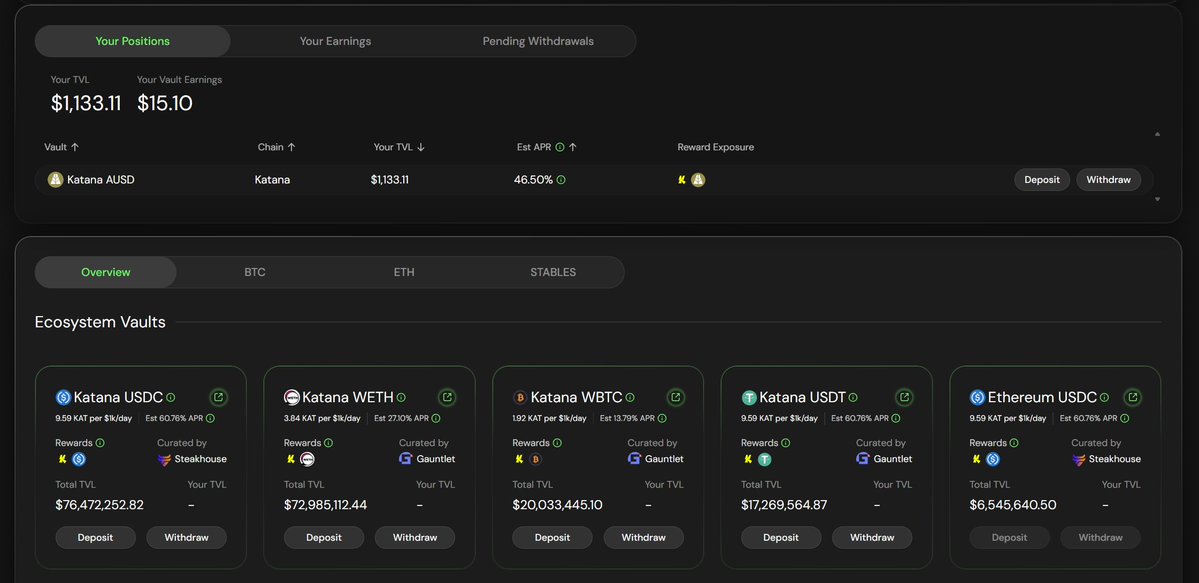Select the STABLES vault tab
The height and width of the screenshot is (583, 1199).
pyautogui.click(x=553, y=272)
